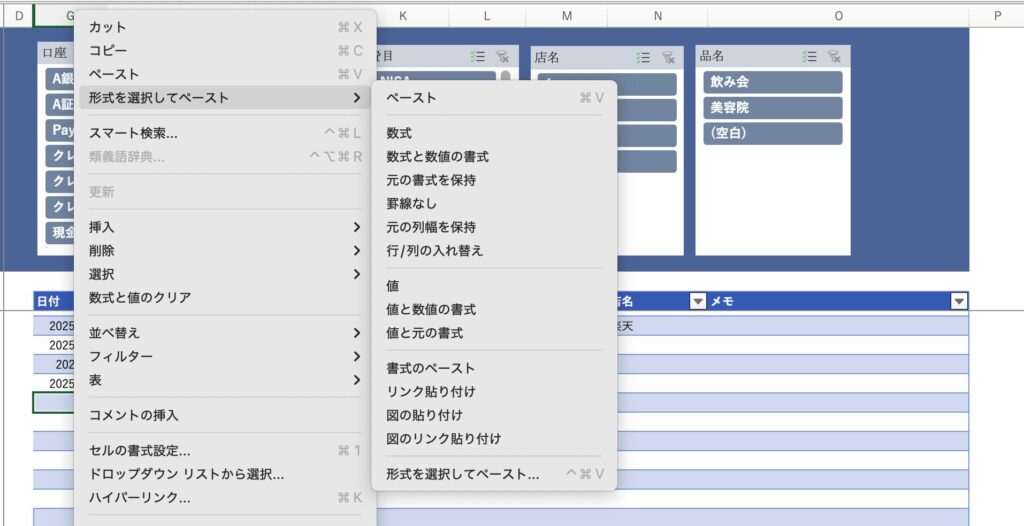The image size is (1024, 526).
Task: Enable multi-select on the 品名 slicer
Action: (x=810, y=57)
